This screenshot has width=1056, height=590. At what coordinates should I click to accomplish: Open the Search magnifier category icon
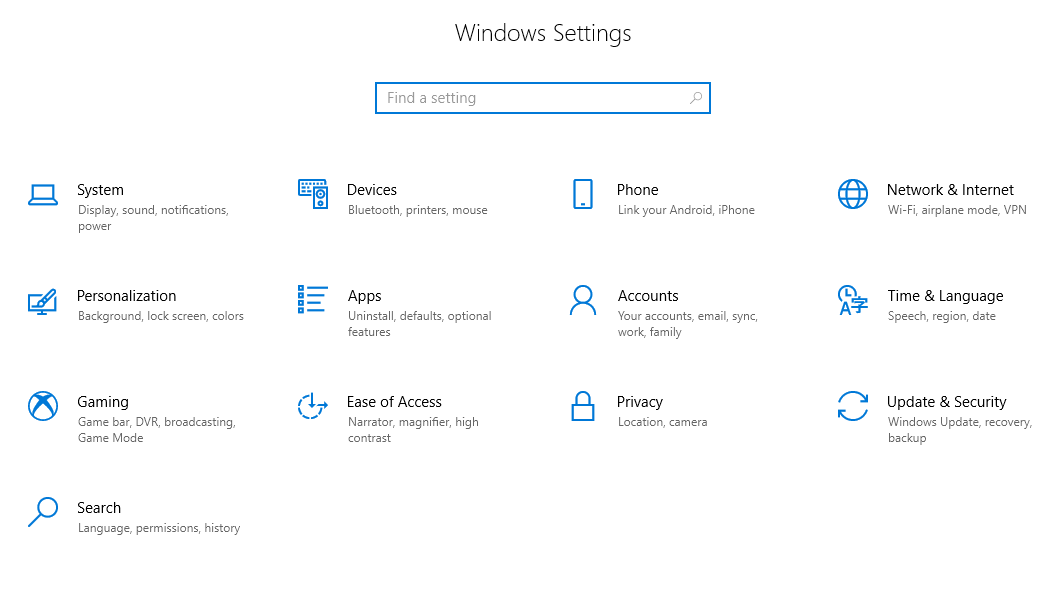[43, 512]
